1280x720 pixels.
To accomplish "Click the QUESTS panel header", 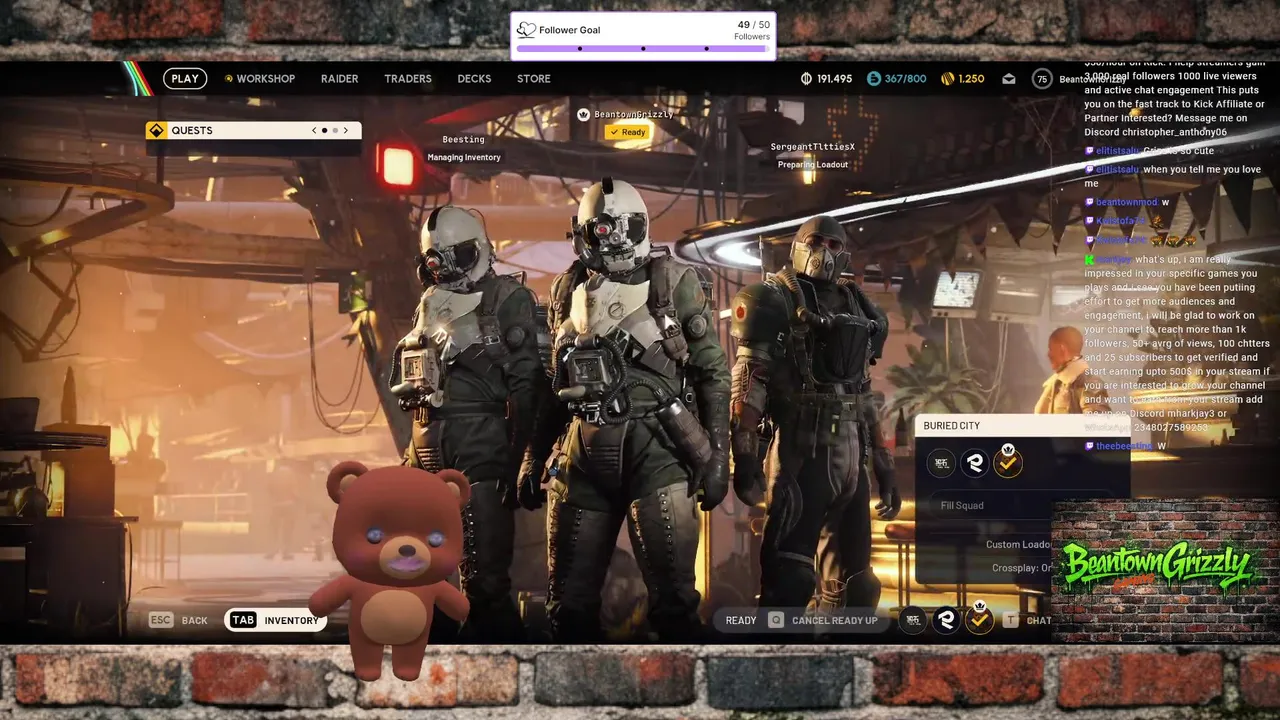I will click(254, 130).
